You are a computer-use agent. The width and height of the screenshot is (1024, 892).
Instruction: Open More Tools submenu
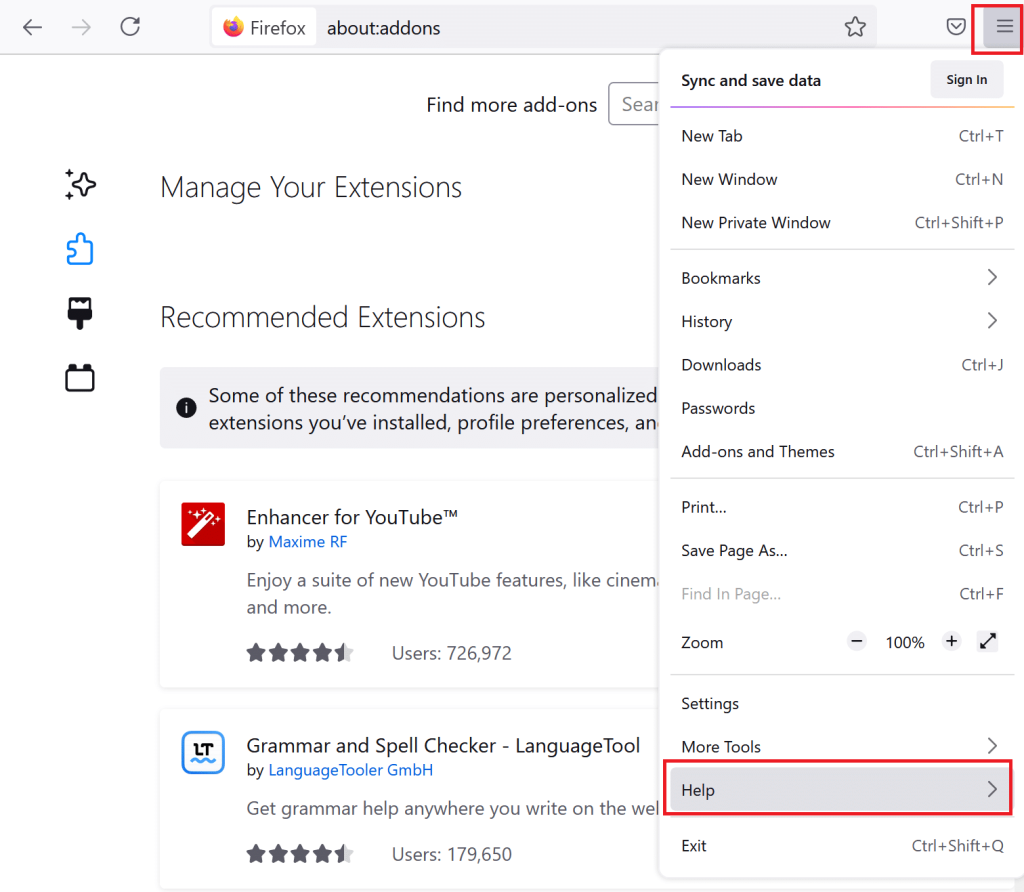(x=838, y=747)
